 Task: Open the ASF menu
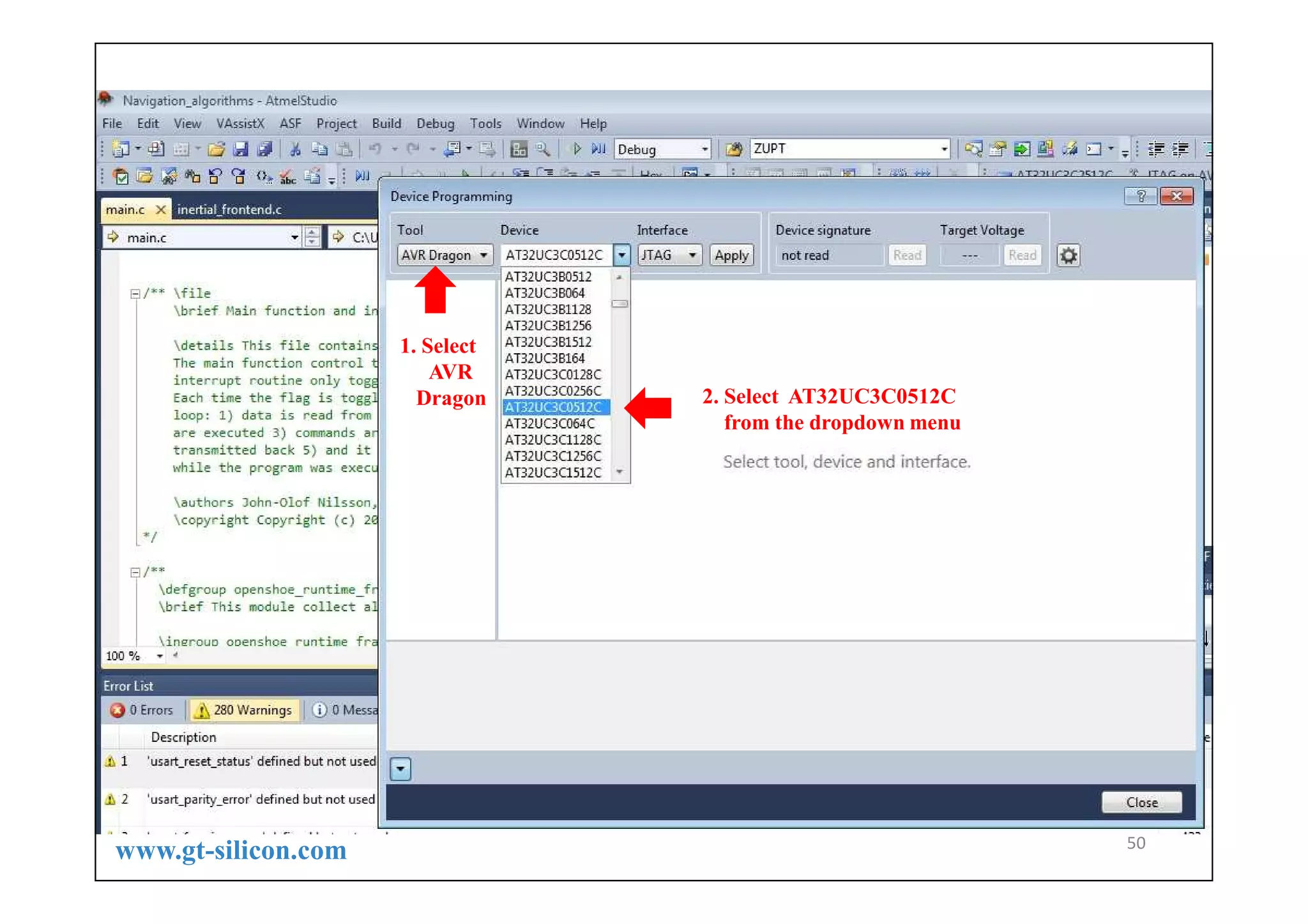point(291,124)
